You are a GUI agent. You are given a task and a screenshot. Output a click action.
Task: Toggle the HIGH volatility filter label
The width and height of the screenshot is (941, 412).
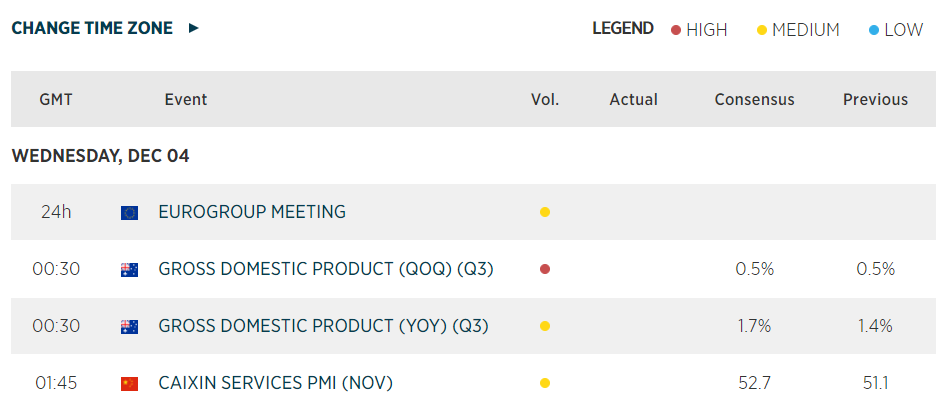click(x=707, y=30)
